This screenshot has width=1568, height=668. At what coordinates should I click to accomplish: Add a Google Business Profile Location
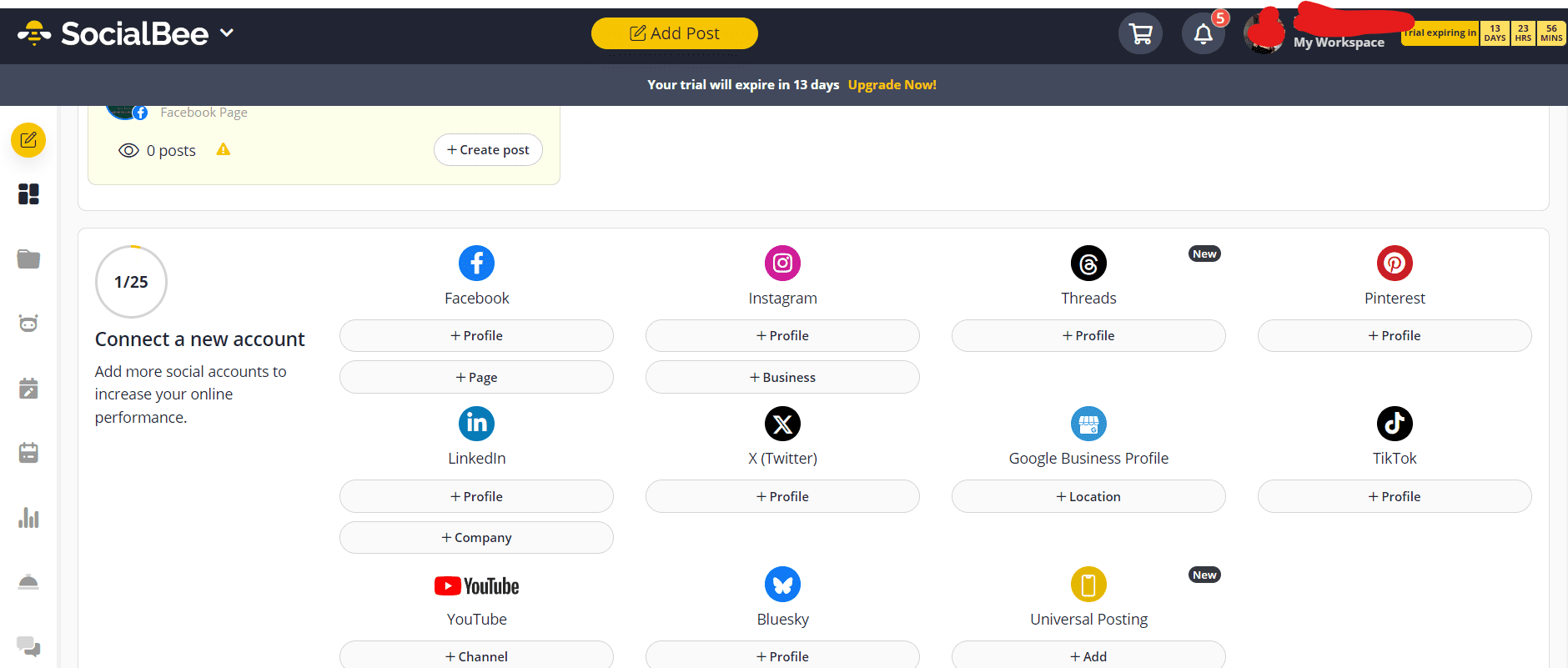(1088, 496)
